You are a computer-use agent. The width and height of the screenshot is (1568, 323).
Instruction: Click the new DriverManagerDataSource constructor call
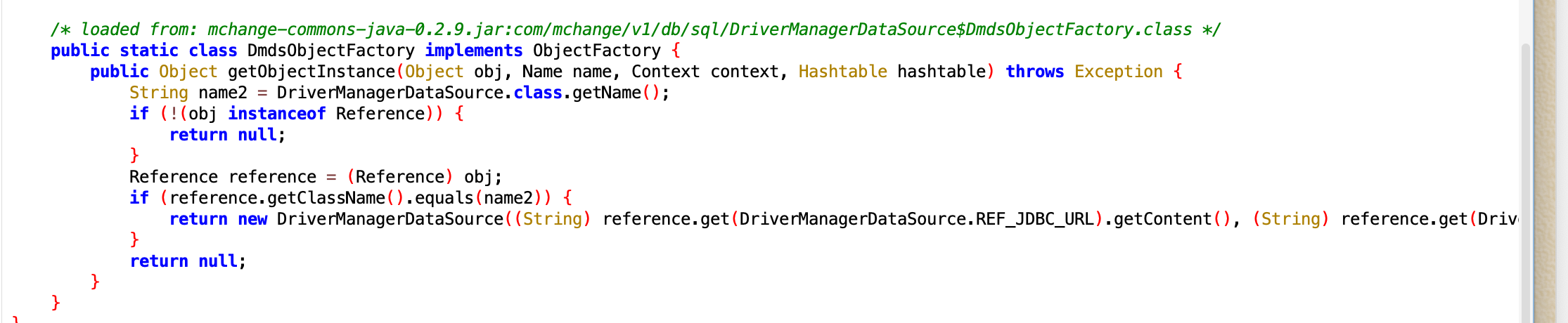371,219
